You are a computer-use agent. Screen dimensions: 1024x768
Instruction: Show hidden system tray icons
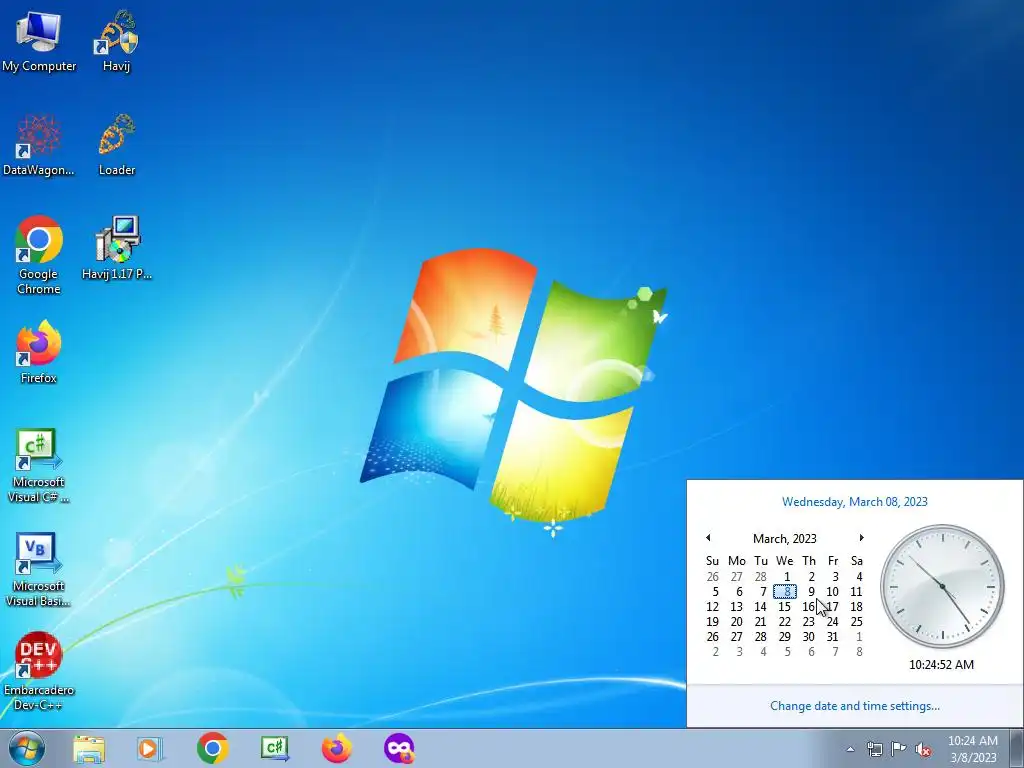coord(850,749)
